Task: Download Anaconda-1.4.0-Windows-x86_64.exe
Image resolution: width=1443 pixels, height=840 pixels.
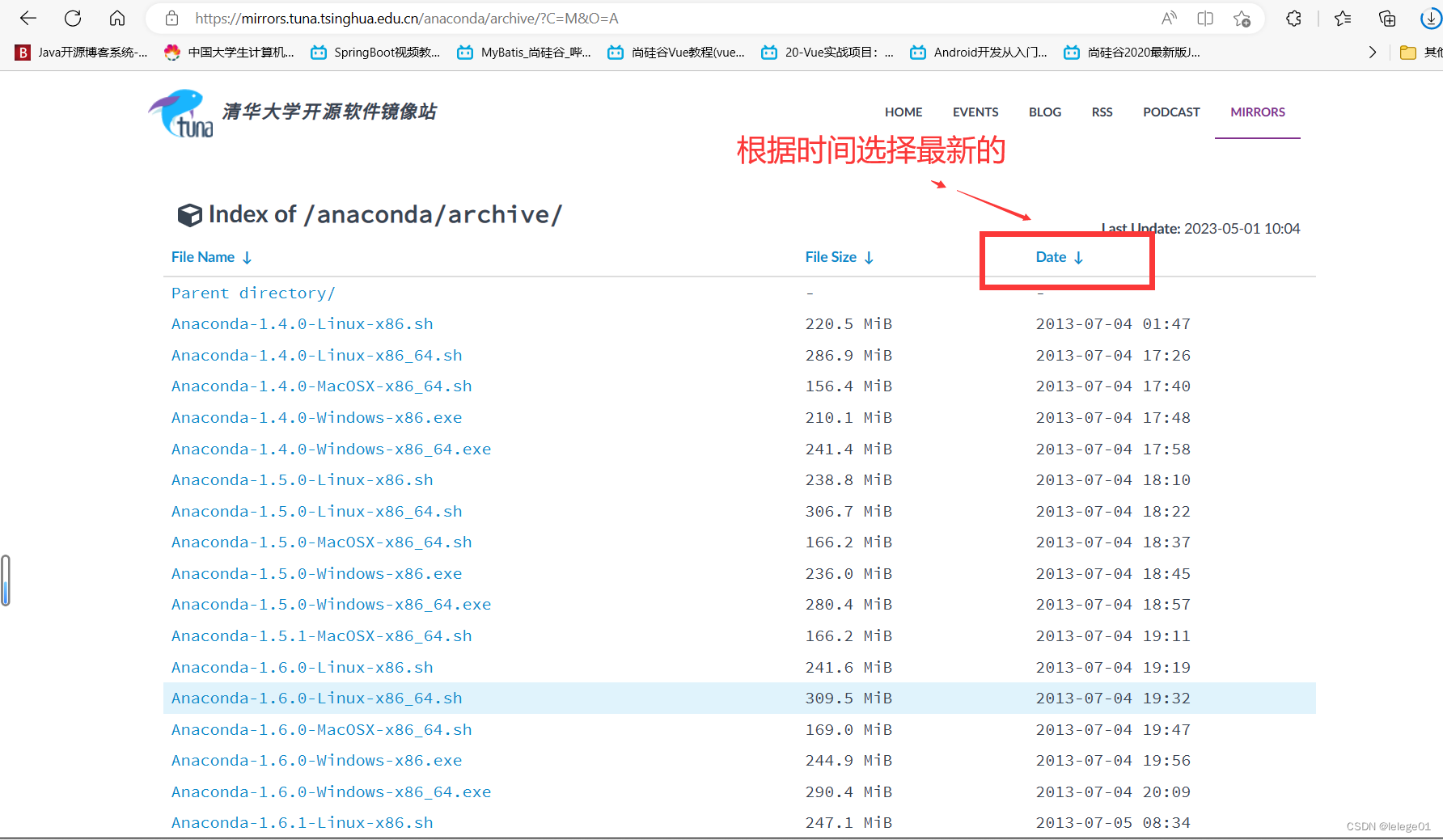Action: pos(332,450)
